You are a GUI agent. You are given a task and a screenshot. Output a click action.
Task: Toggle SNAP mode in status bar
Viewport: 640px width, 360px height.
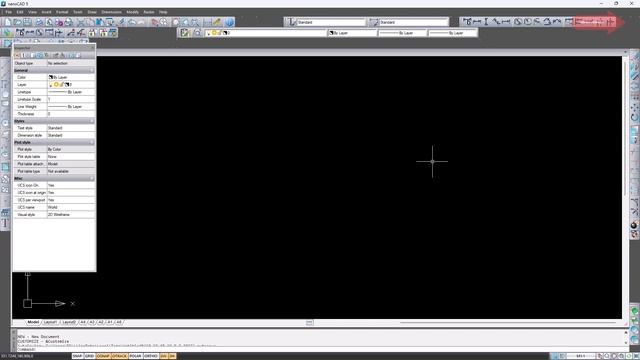click(78, 356)
